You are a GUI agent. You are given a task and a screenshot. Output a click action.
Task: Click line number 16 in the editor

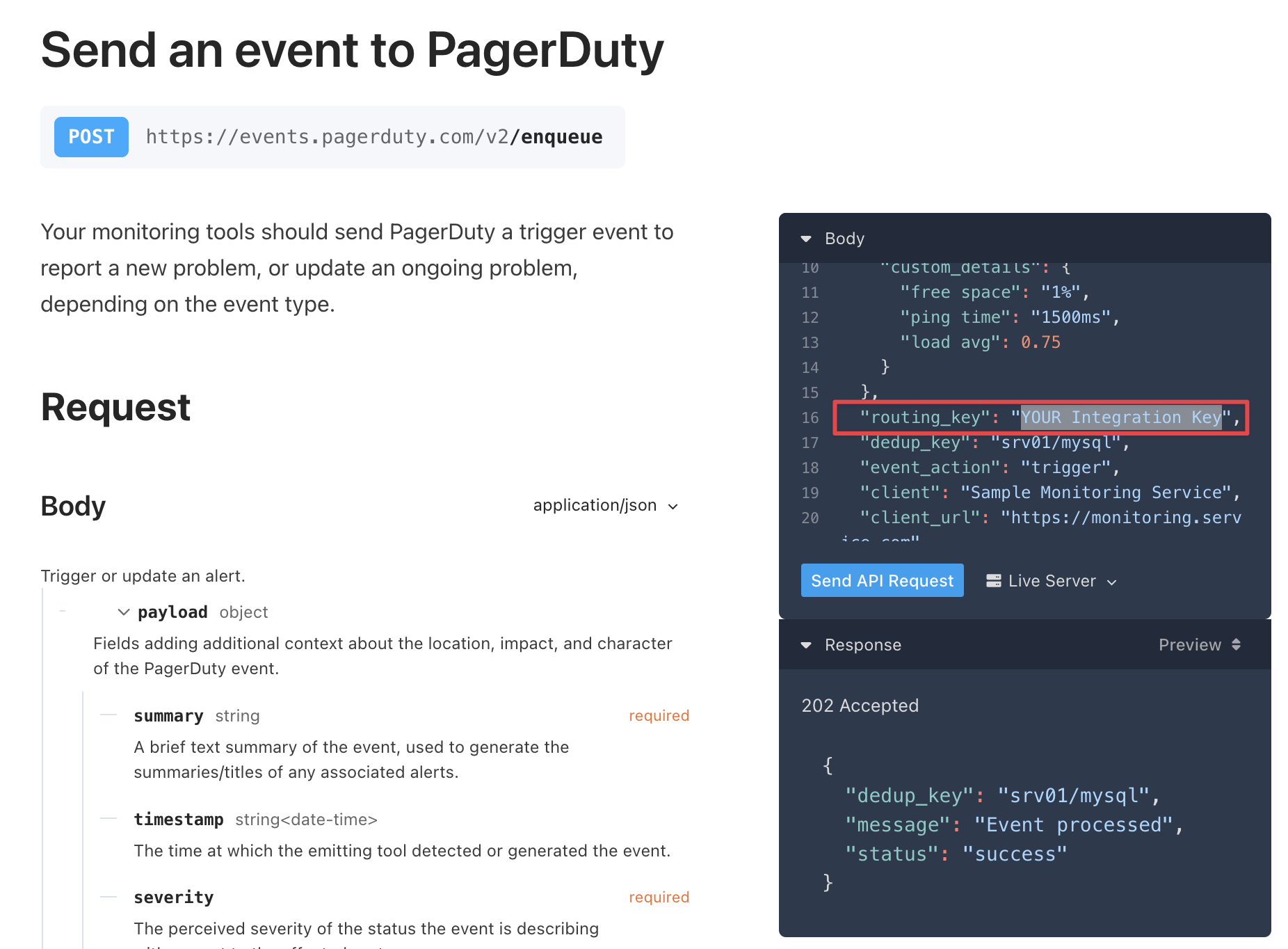(810, 417)
